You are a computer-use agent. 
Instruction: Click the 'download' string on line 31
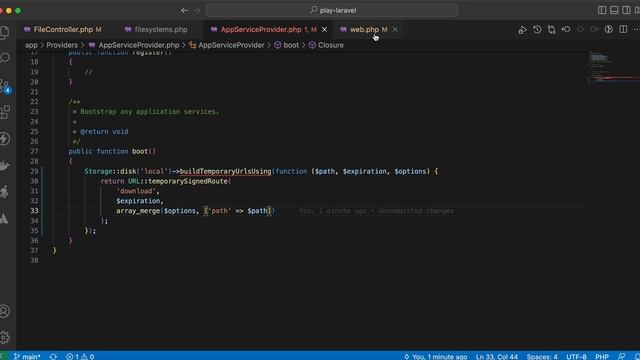click(x=136, y=191)
